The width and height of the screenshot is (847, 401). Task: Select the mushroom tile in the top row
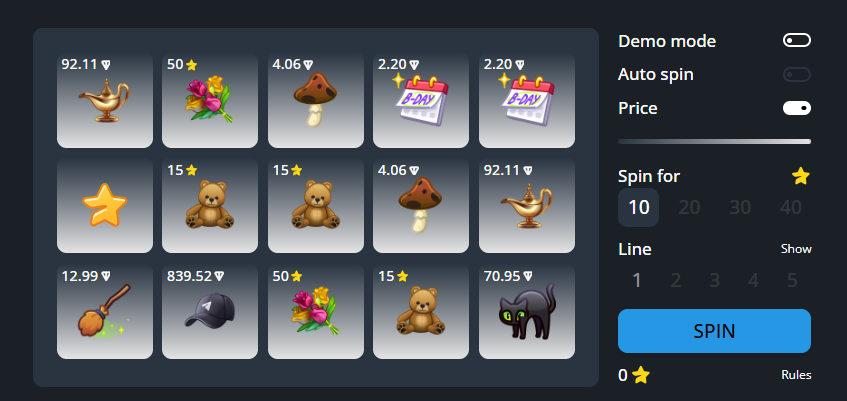point(315,101)
